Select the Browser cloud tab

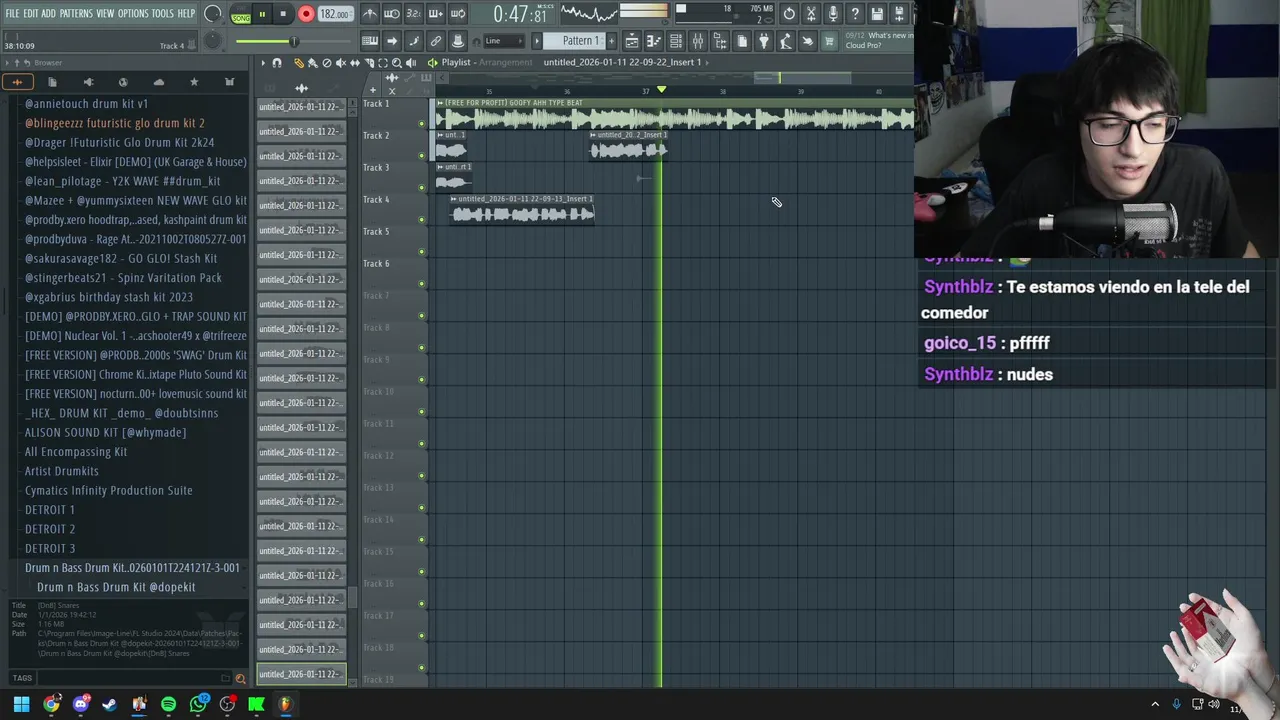(x=158, y=82)
